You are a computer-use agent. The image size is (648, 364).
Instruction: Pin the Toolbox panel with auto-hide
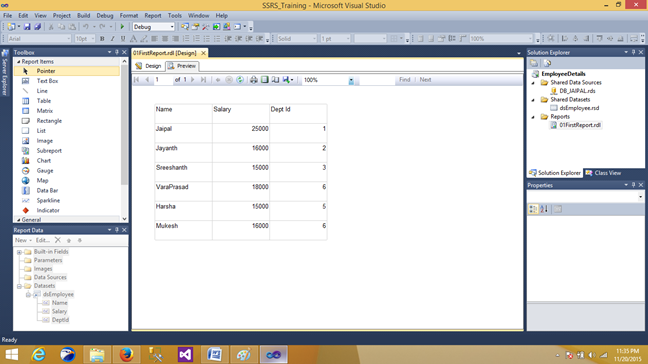click(117, 52)
